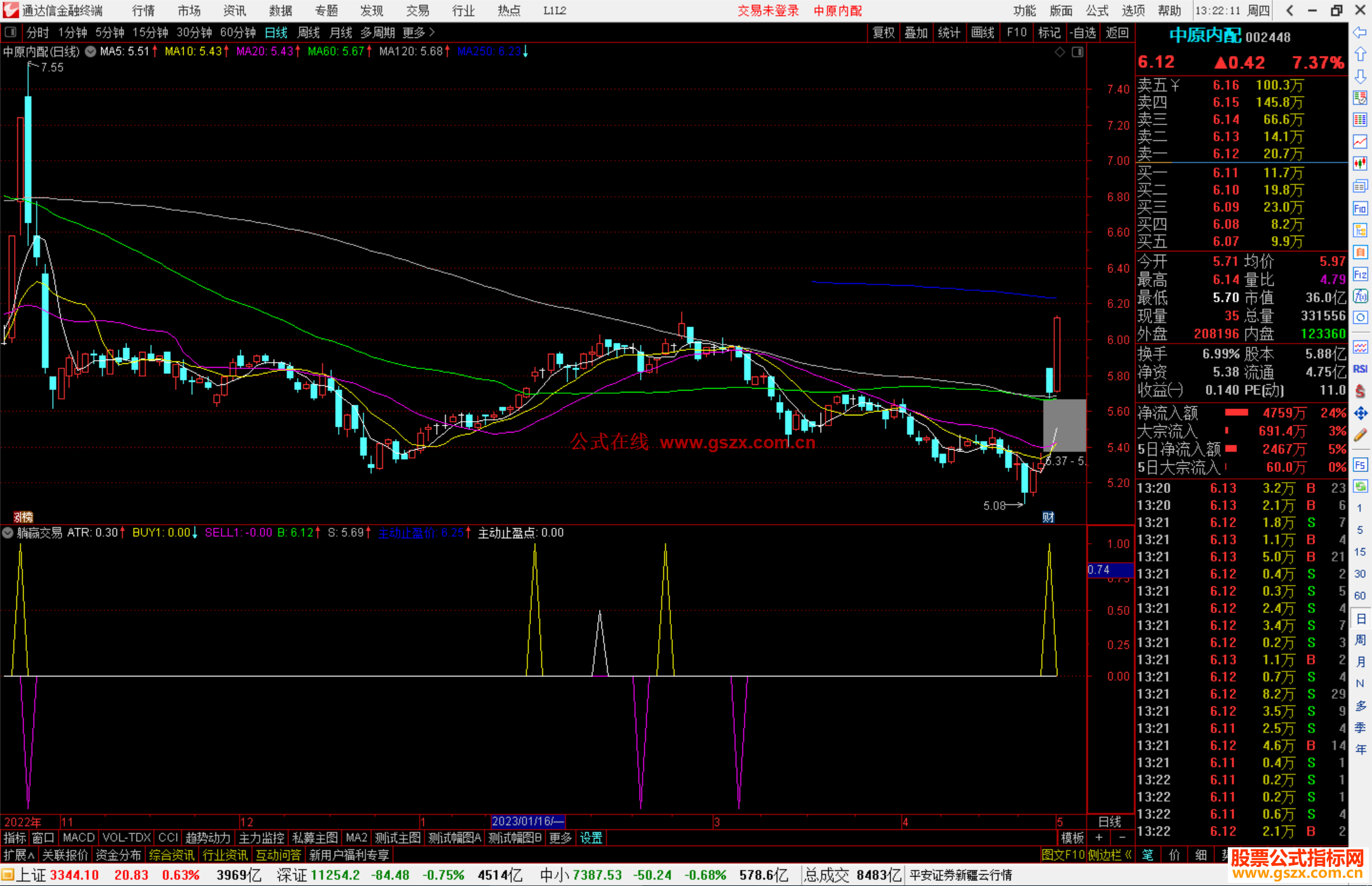The image size is (1372, 886).
Task: Open the 行情 menu
Action: pyautogui.click(x=144, y=11)
